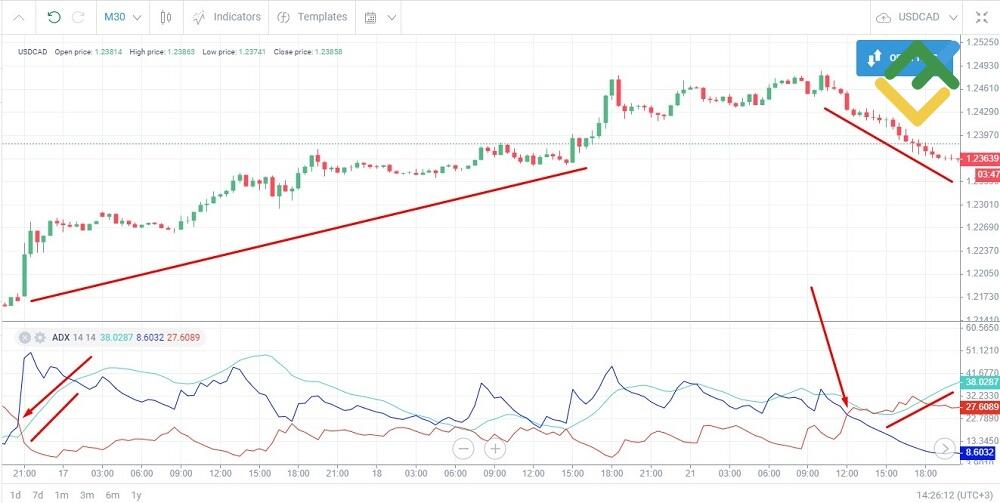Screen dimensions: 1000x503
Task: Jump to the latest bar using the right arrow circle
Action: (945, 449)
